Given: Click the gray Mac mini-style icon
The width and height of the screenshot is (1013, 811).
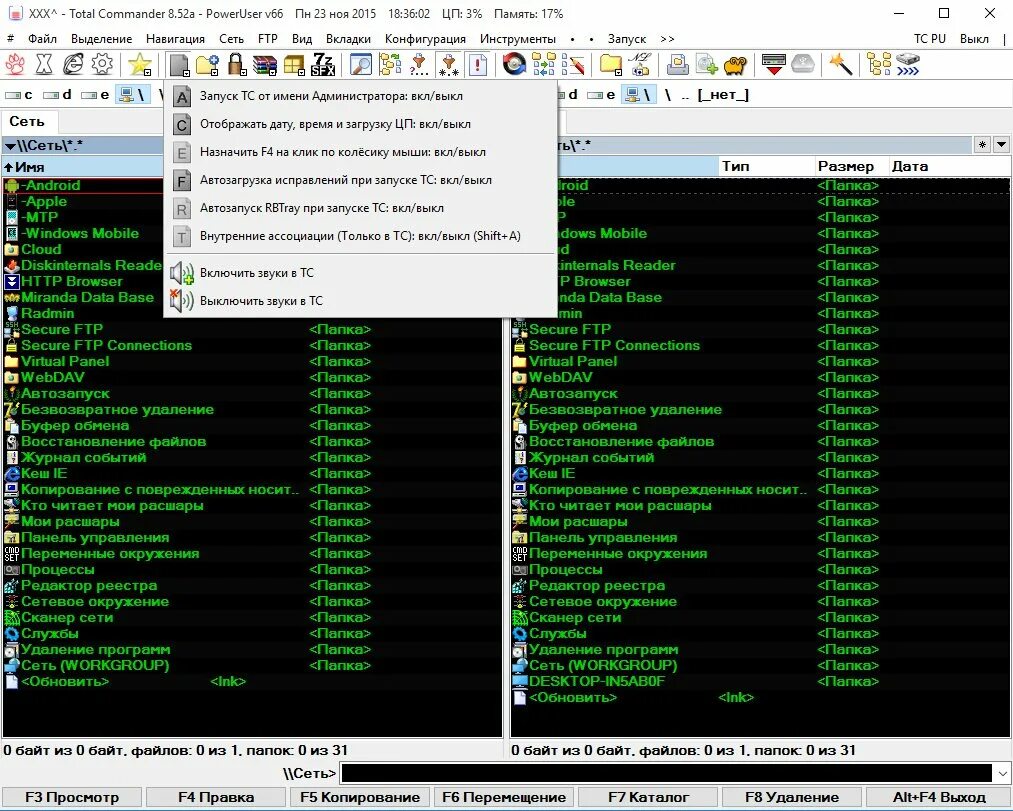Looking at the screenshot, I should (802, 65).
